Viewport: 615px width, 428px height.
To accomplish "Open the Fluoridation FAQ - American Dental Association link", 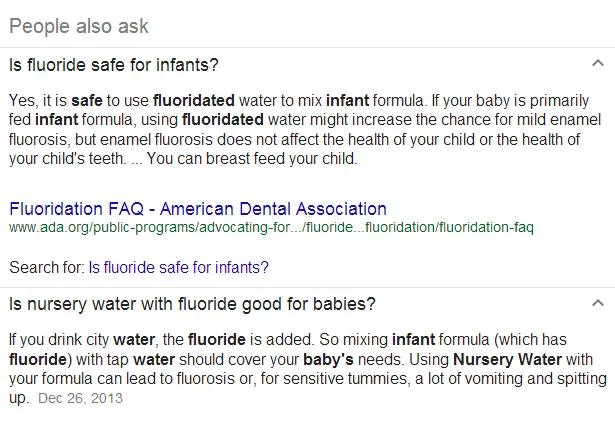I will 197,209.
